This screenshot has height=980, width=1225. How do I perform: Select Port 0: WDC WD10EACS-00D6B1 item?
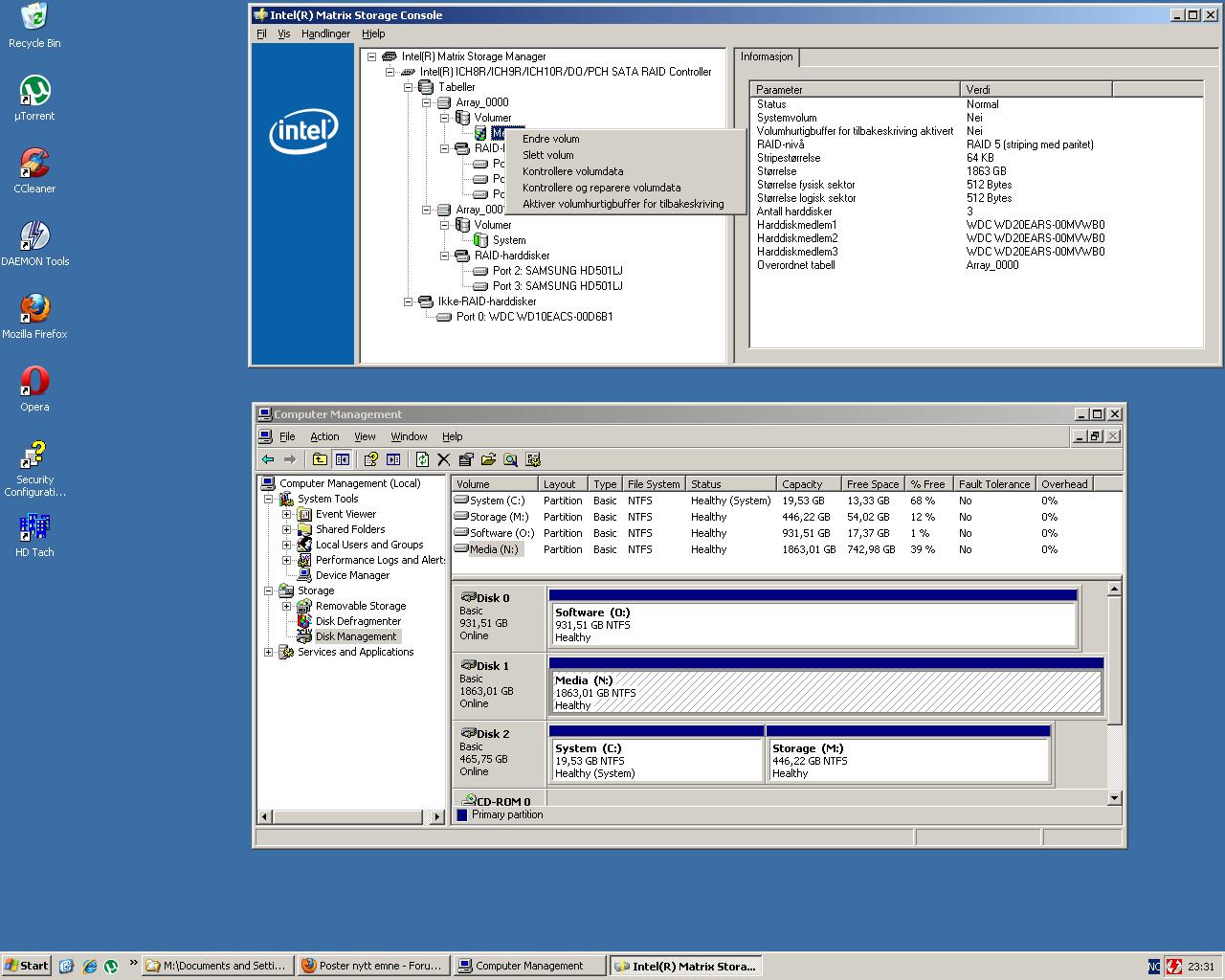(534, 317)
